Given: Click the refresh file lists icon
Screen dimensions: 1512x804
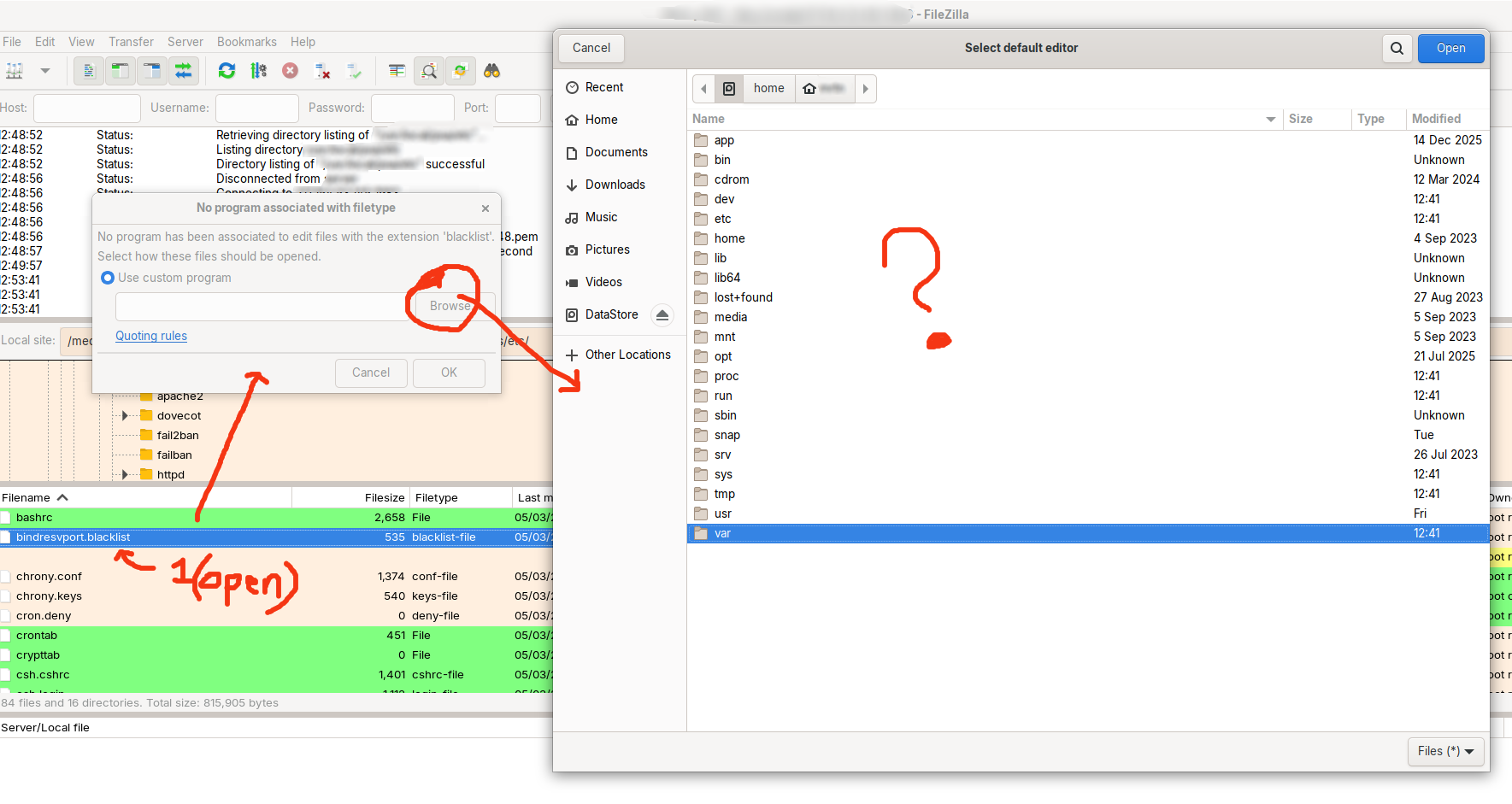Looking at the screenshot, I should (x=227, y=71).
